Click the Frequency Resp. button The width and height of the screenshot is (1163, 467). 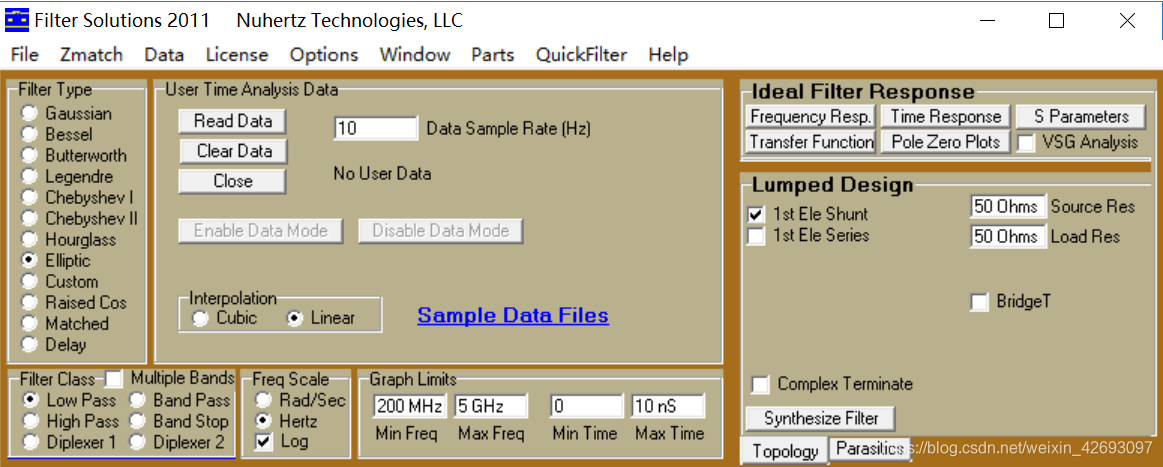tap(811, 116)
